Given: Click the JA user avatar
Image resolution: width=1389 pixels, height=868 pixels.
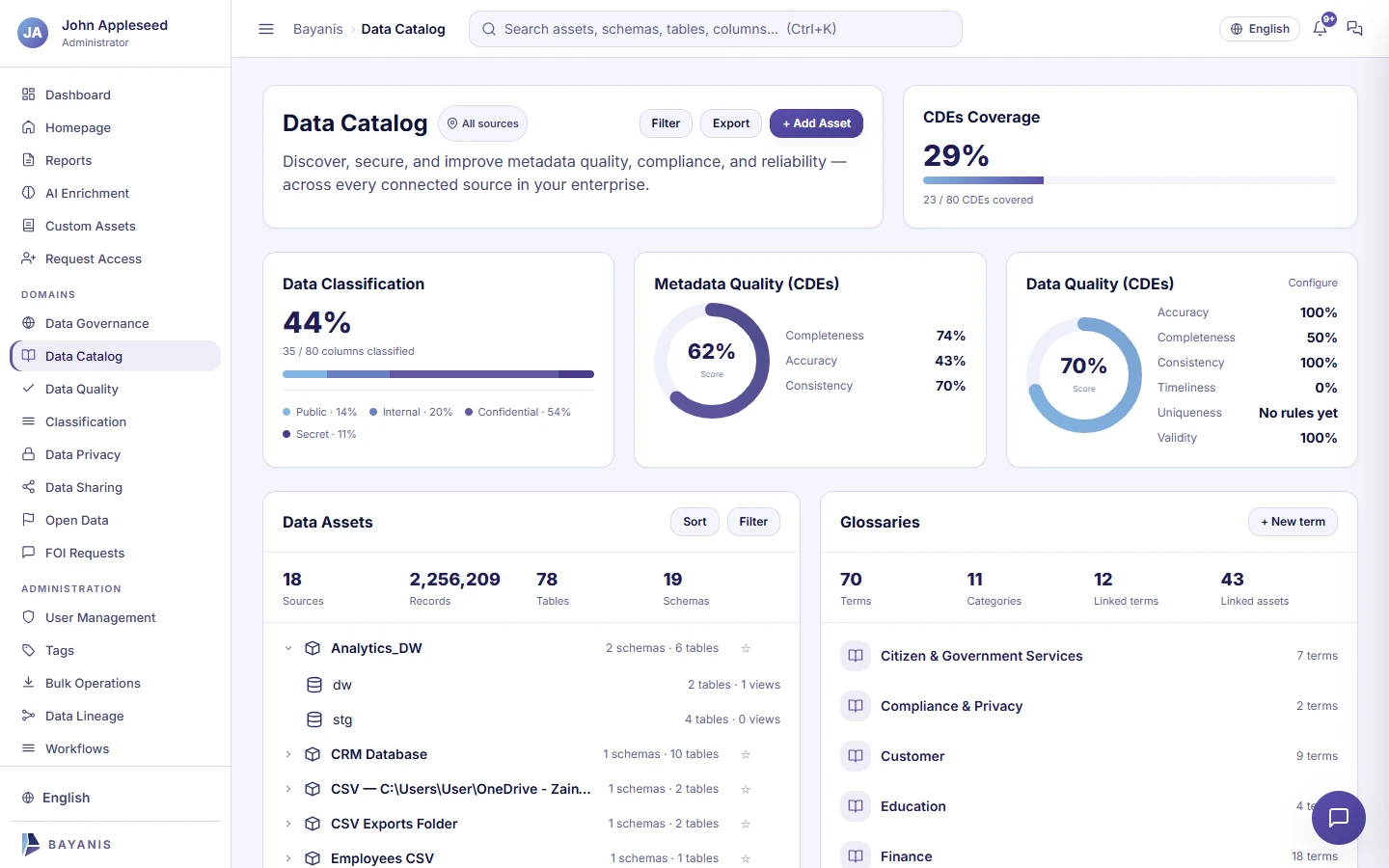Looking at the screenshot, I should 33,33.
